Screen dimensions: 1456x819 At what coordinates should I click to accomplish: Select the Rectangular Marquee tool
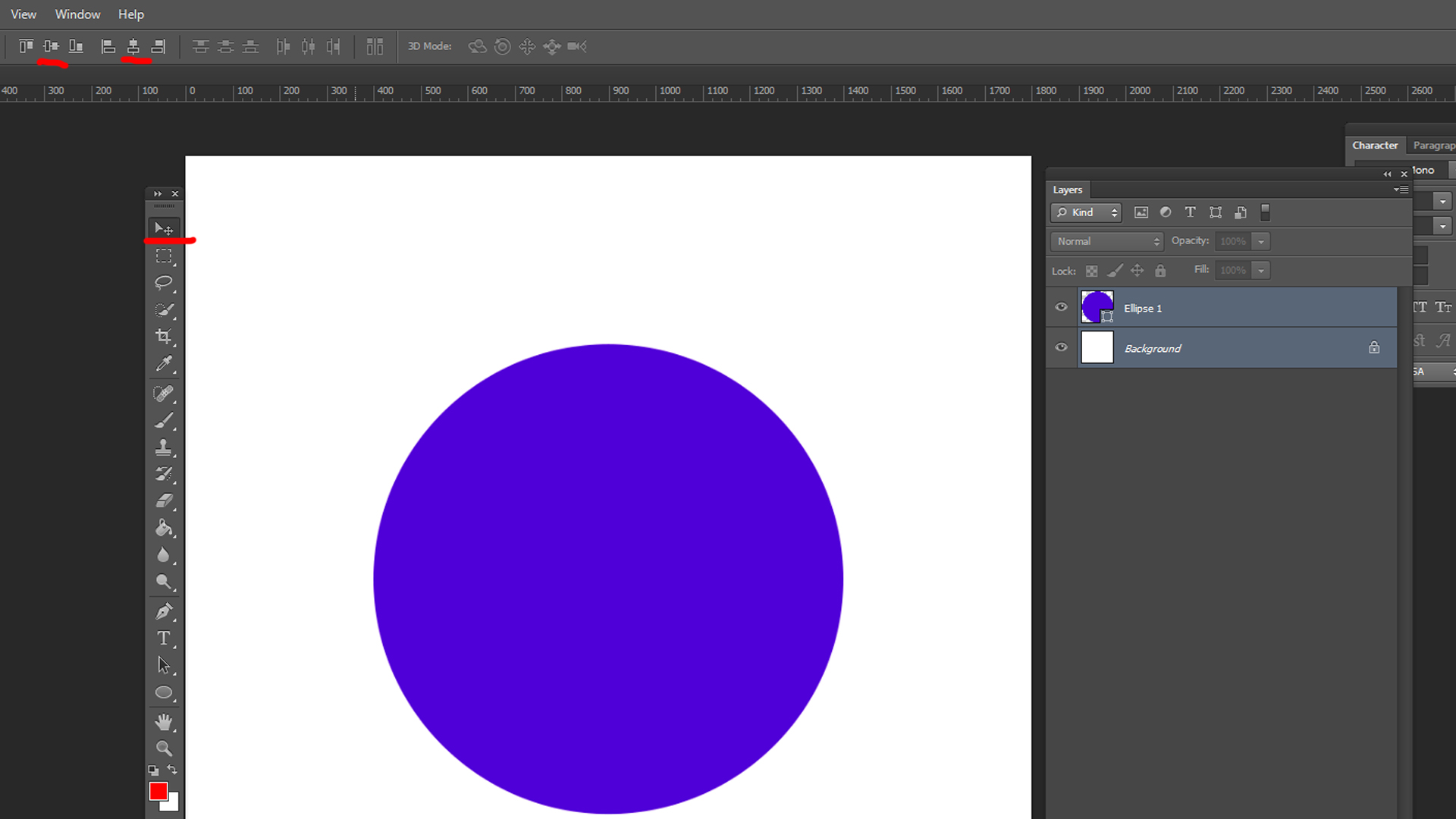click(164, 256)
